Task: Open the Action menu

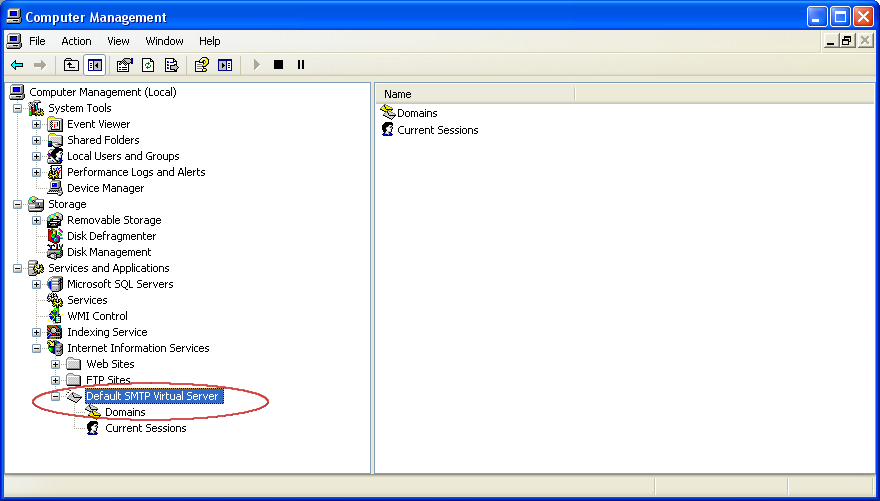Action: 76,41
